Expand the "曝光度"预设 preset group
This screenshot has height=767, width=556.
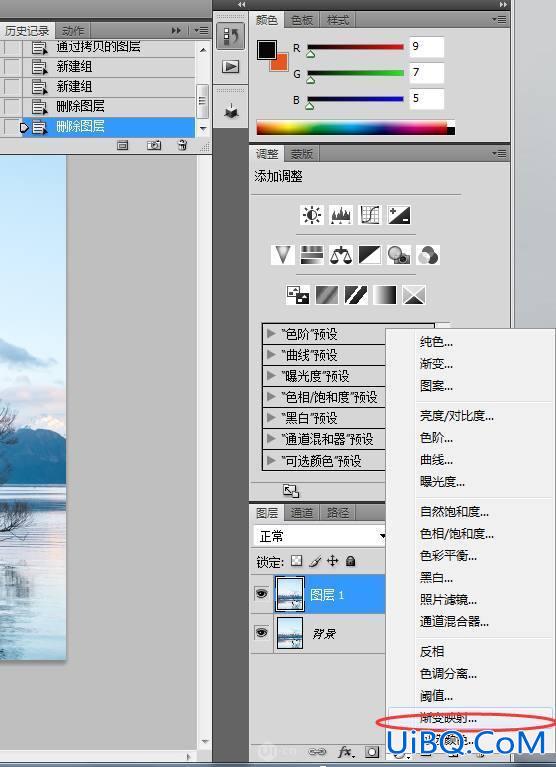(x=270, y=376)
